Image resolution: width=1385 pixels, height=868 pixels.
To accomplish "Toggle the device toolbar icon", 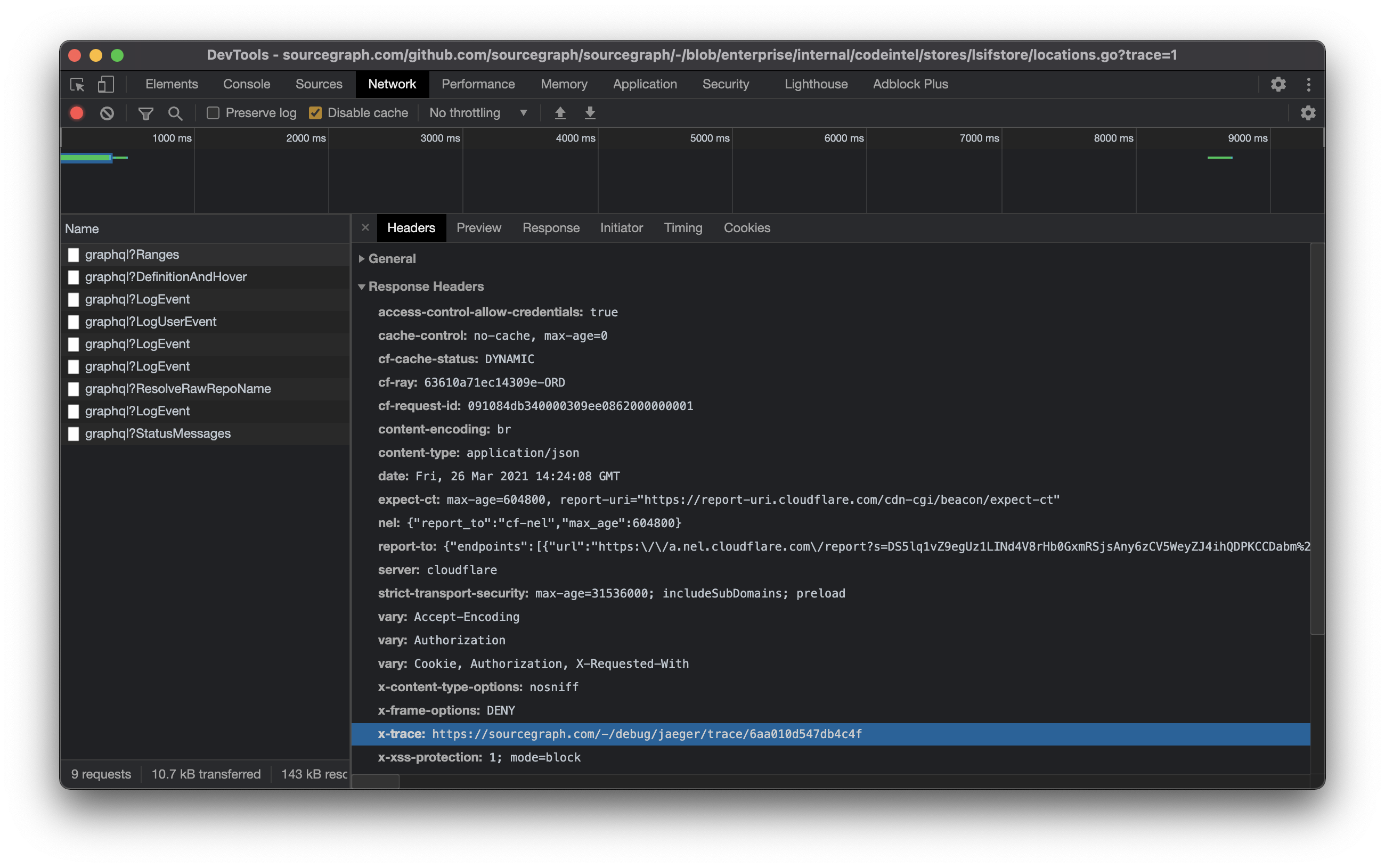I will click(x=105, y=84).
